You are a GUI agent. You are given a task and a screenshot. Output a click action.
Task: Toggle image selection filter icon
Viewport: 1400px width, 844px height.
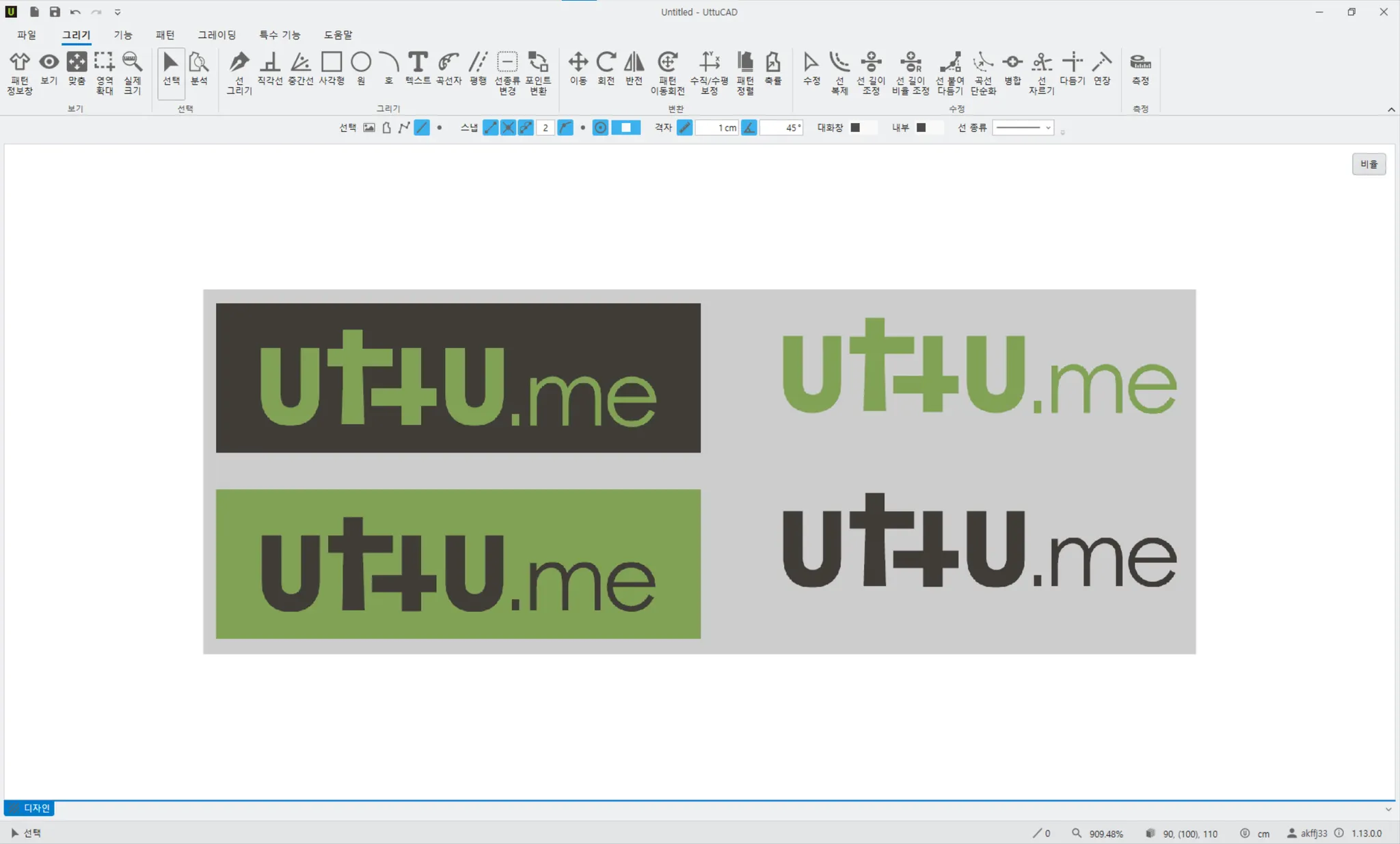pyautogui.click(x=369, y=128)
